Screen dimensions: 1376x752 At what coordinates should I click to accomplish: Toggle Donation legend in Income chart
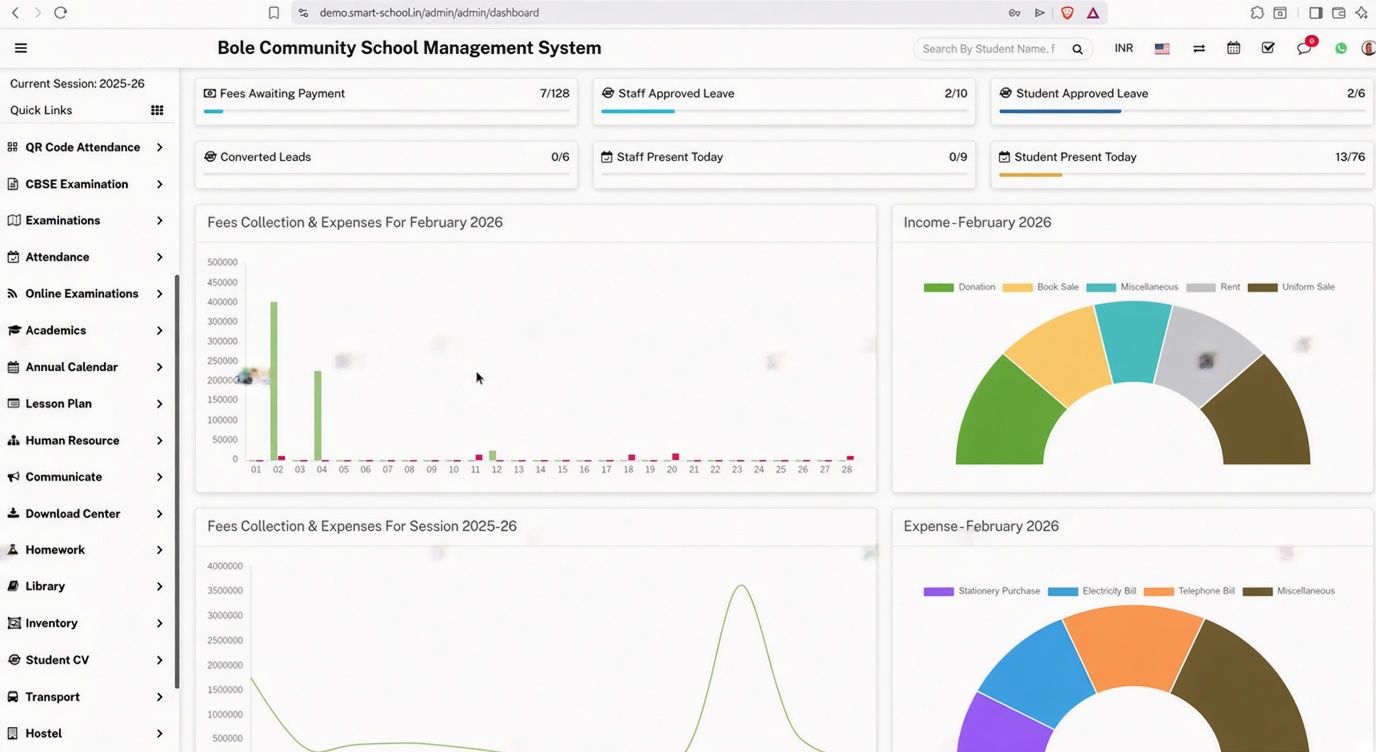click(959, 287)
